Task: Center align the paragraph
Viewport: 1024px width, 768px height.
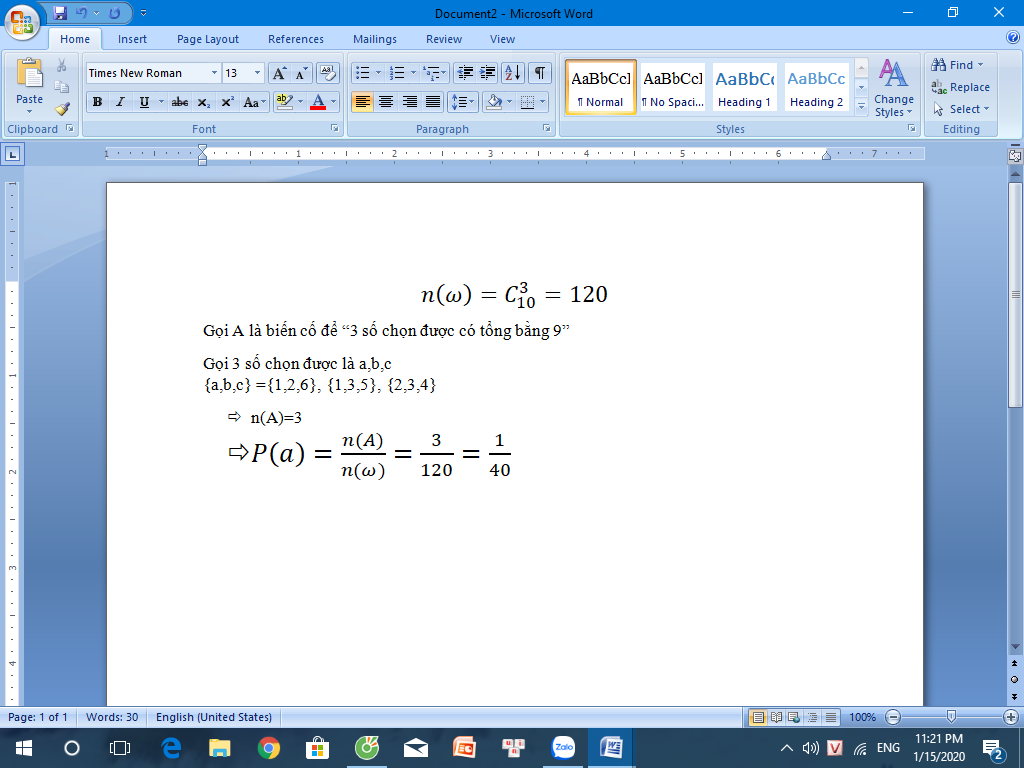Action: [386, 102]
